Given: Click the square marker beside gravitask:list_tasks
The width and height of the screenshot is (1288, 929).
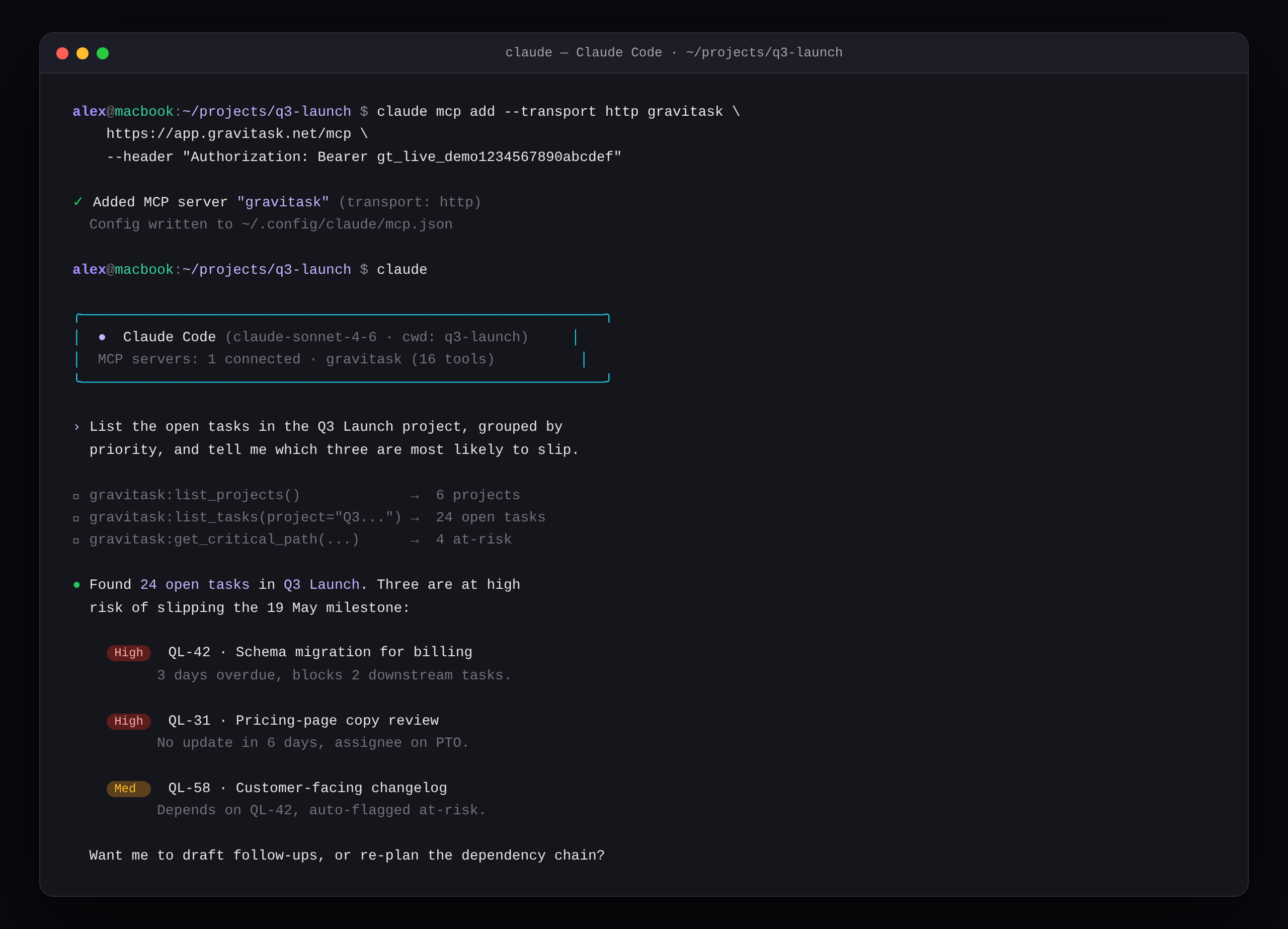Looking at the screenshot, I should click(x=76, y=518).
